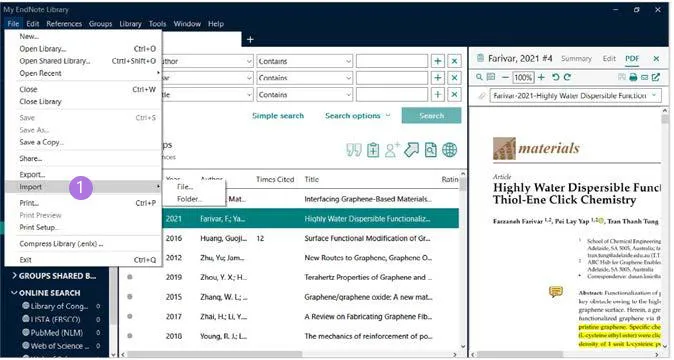Toggle read status dot for Zhai 2017

[x=129, y=316]
